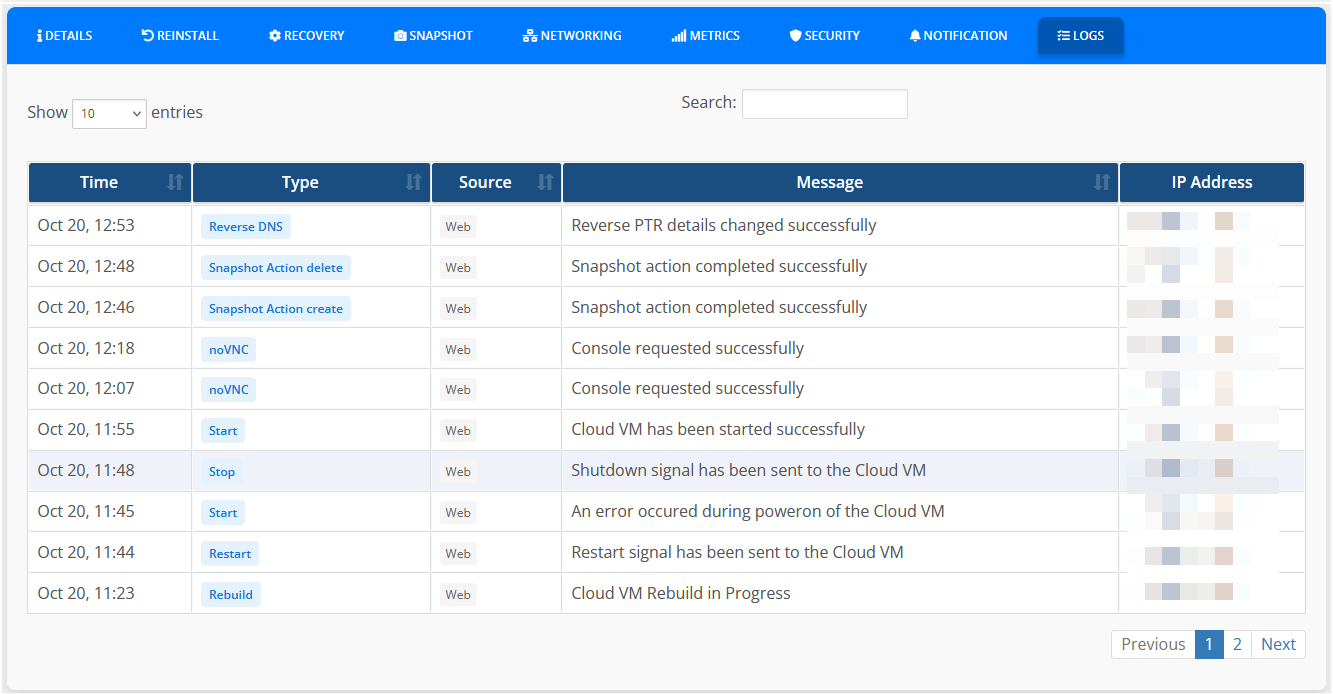The image size is (1333, 694).
Task: Click the Recovery gear icon
Action: click(x=273, y=35)
